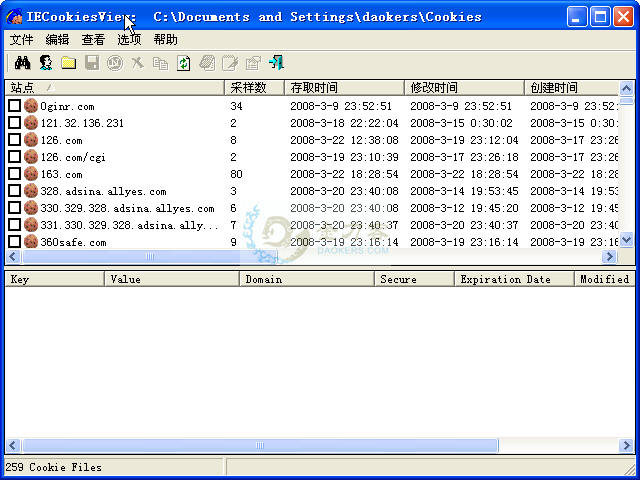Click the notepad with pencil edit icon
The image size is (640, 480).
pos(230,63)
